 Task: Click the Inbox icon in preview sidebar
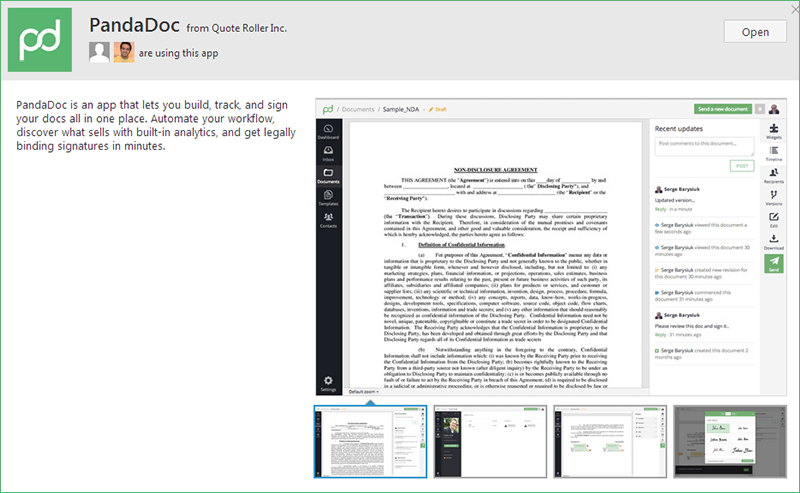coord(329,153)
